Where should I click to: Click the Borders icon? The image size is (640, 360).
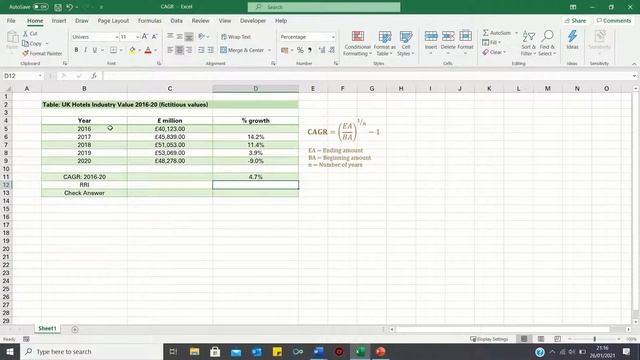point(113,50)
